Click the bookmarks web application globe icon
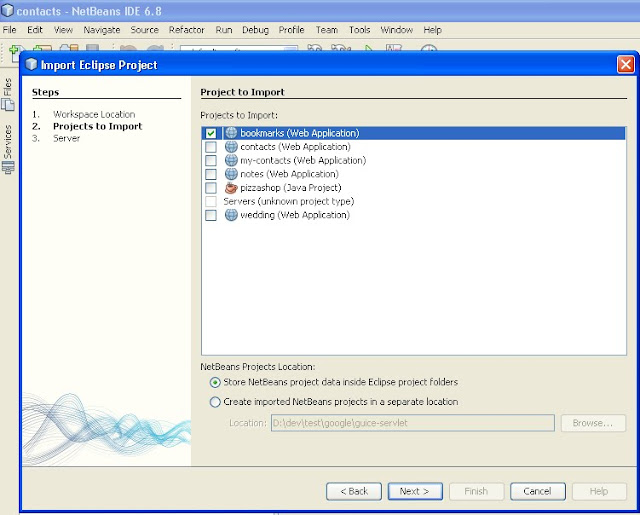The height and width of the screenshot is (515, 640). (231, 133)
